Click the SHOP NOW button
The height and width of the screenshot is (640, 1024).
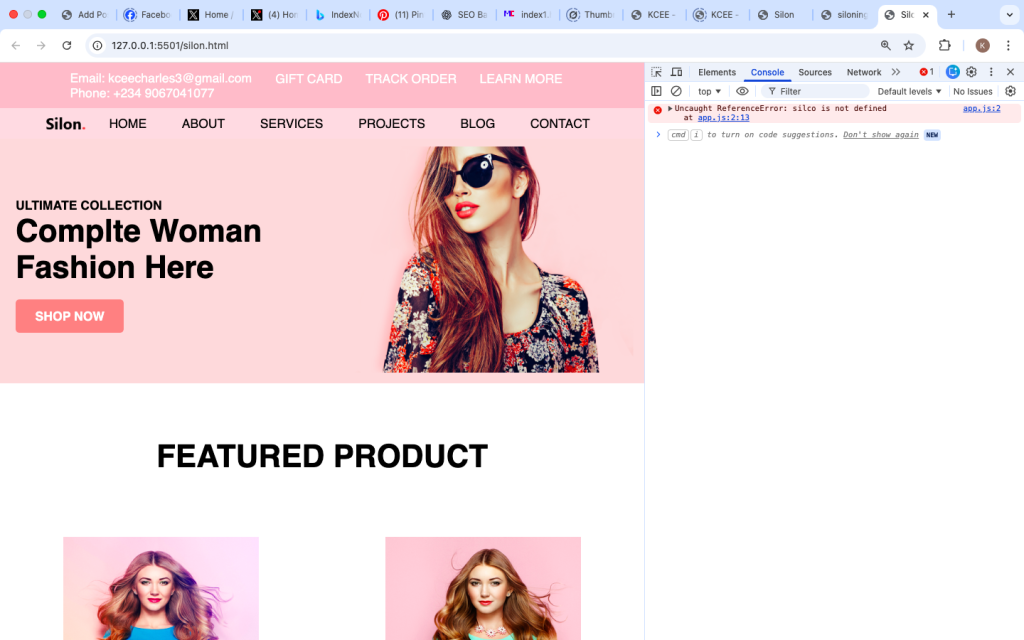pos(70,316)
